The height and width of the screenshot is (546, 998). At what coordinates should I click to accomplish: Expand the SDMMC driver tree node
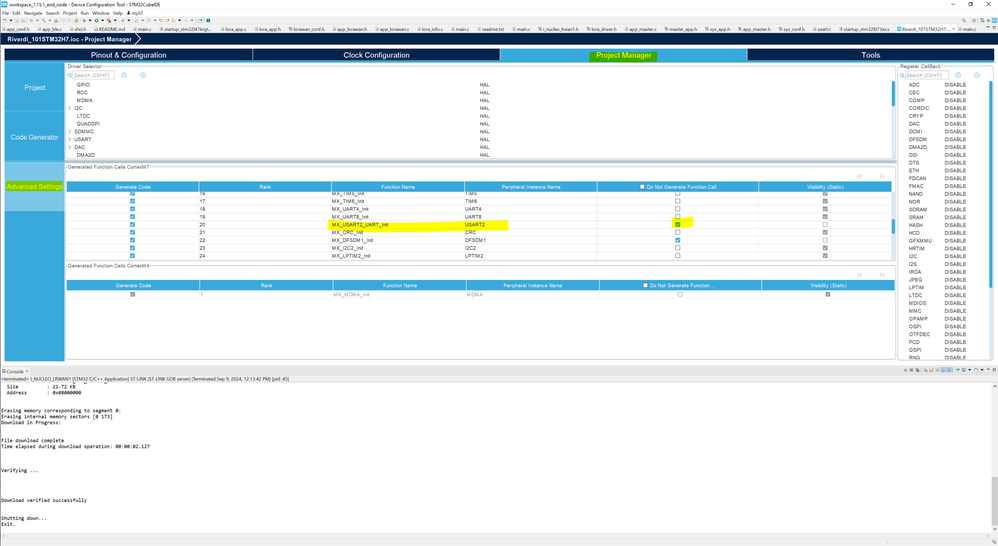[x=70, y=132]
